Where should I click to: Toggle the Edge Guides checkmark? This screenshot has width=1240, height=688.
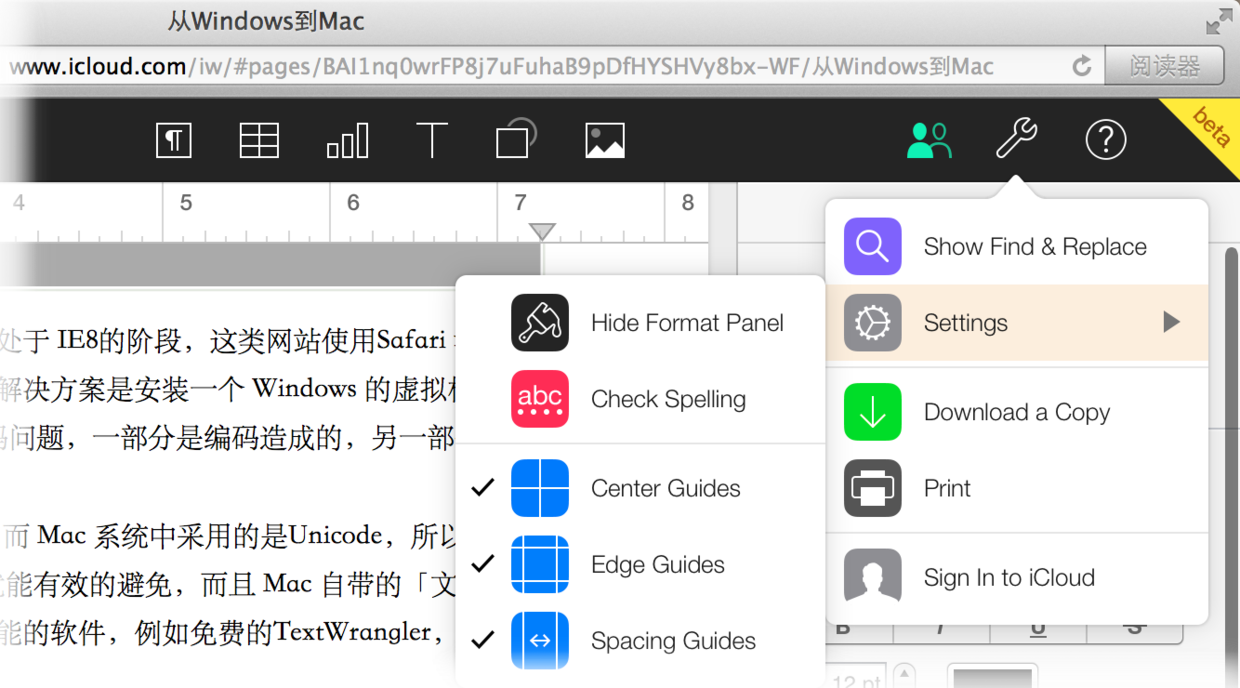click(483, 564)
